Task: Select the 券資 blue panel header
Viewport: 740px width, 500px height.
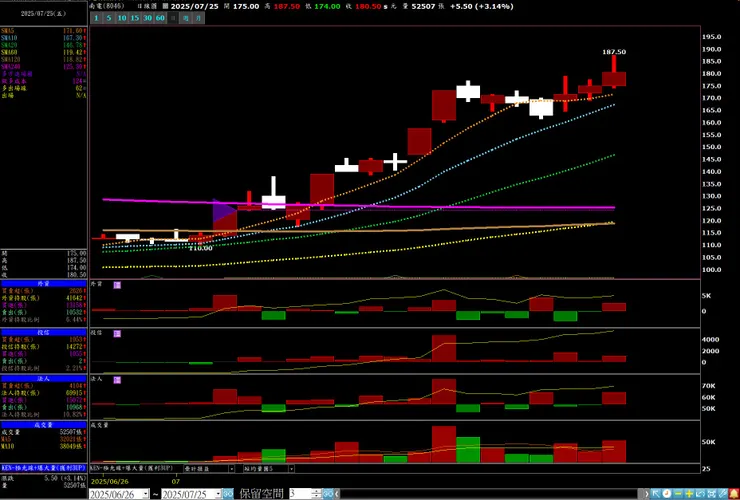Action: pos(43,284)
